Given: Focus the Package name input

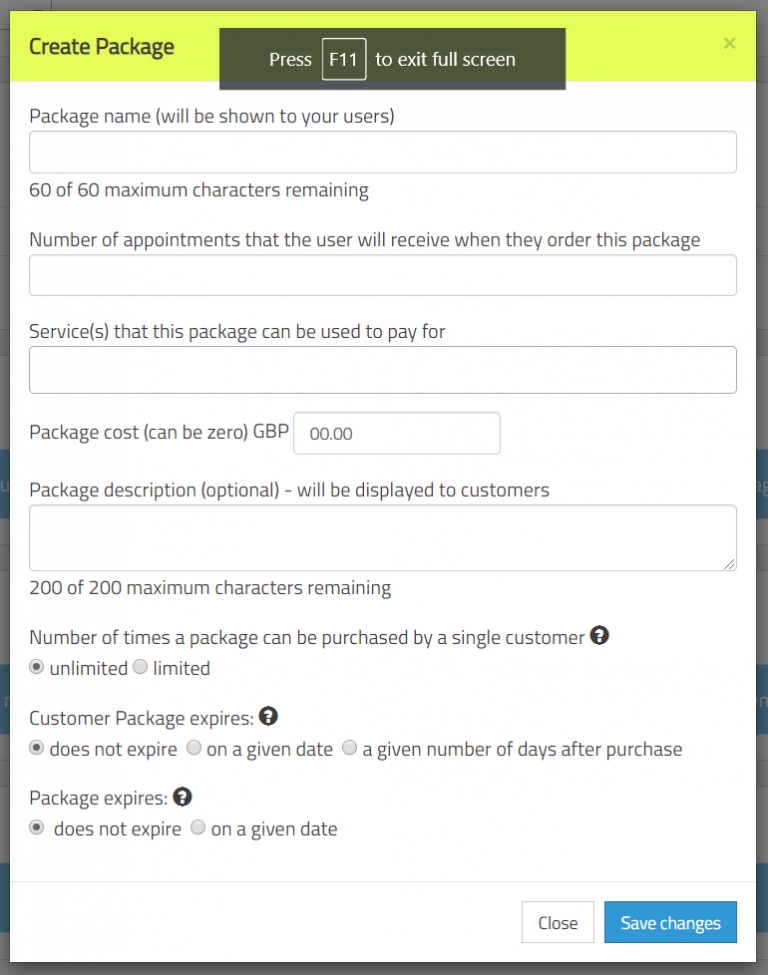Looking at the screenshot, I should pyautogui.click(x=383, y=152).
